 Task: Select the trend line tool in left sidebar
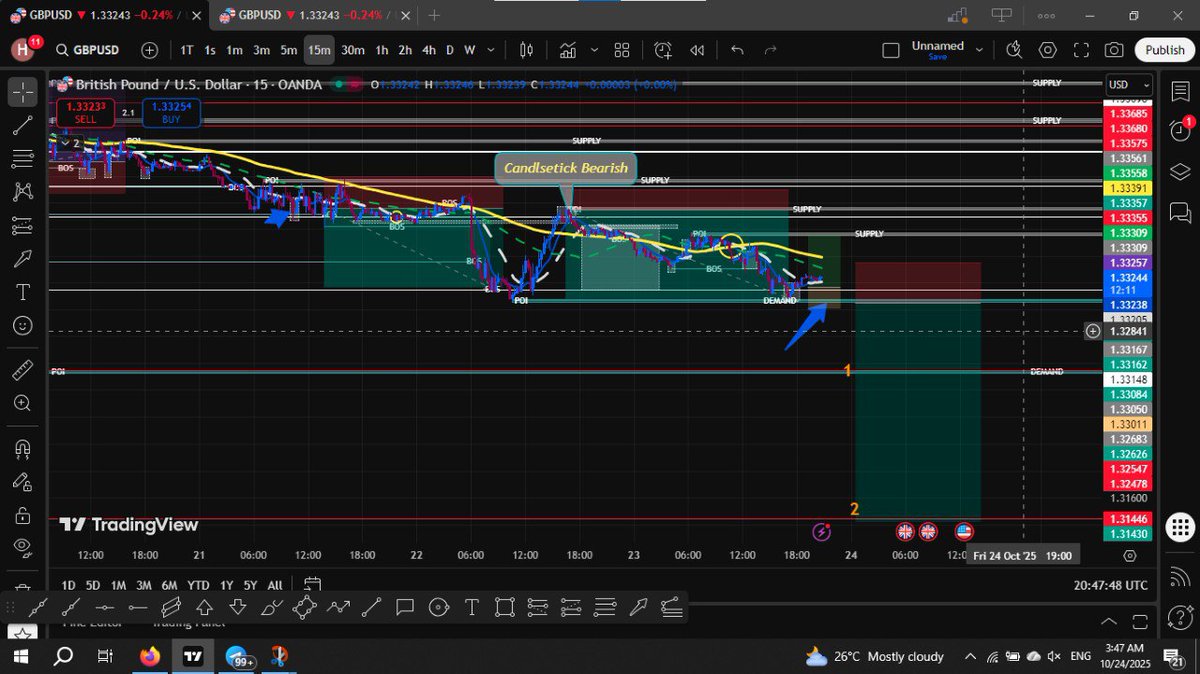tap(23, 126)
